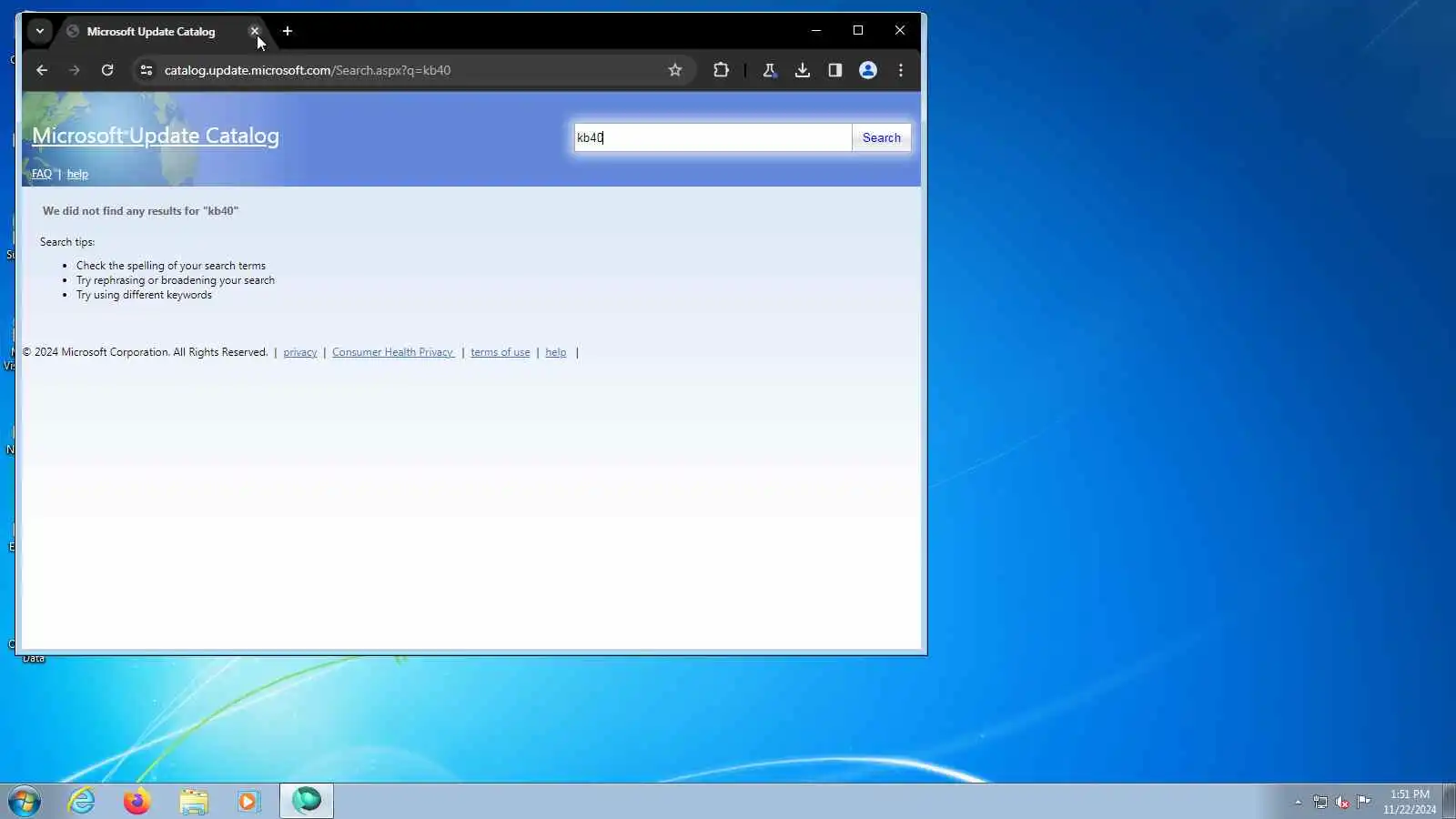Go back to the previous page
This screenshot has width=1456, height=819.
coord(42,70)
